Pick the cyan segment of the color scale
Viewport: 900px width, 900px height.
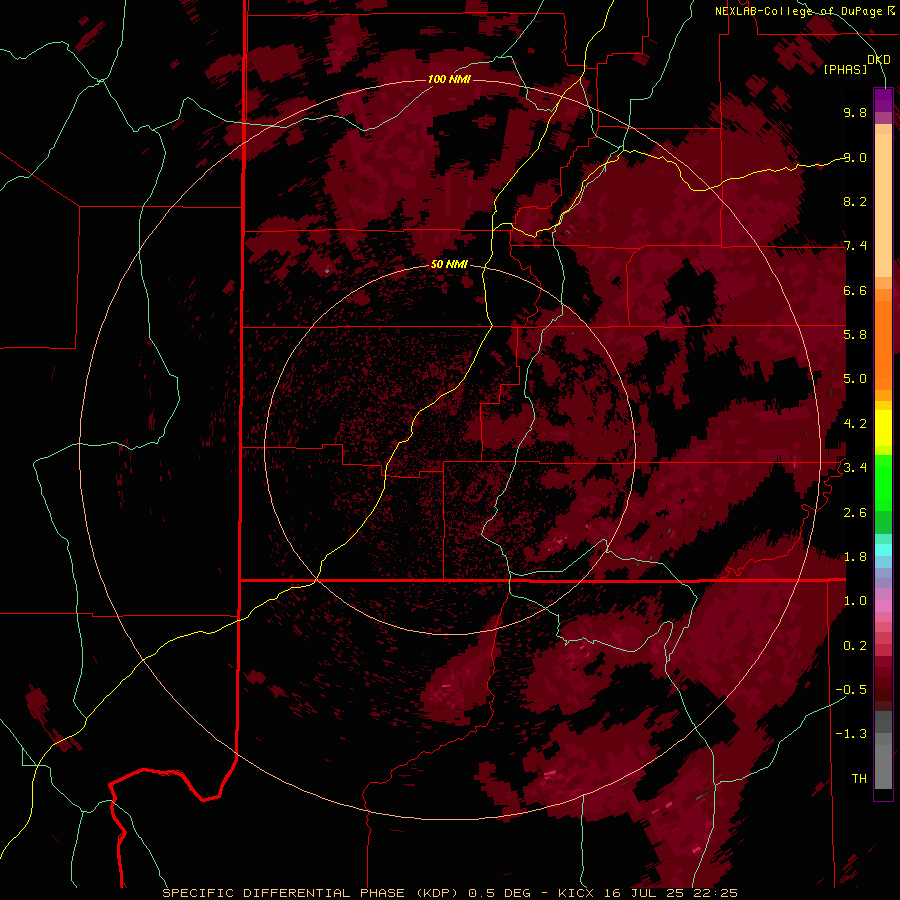click(x=883, y=550)
